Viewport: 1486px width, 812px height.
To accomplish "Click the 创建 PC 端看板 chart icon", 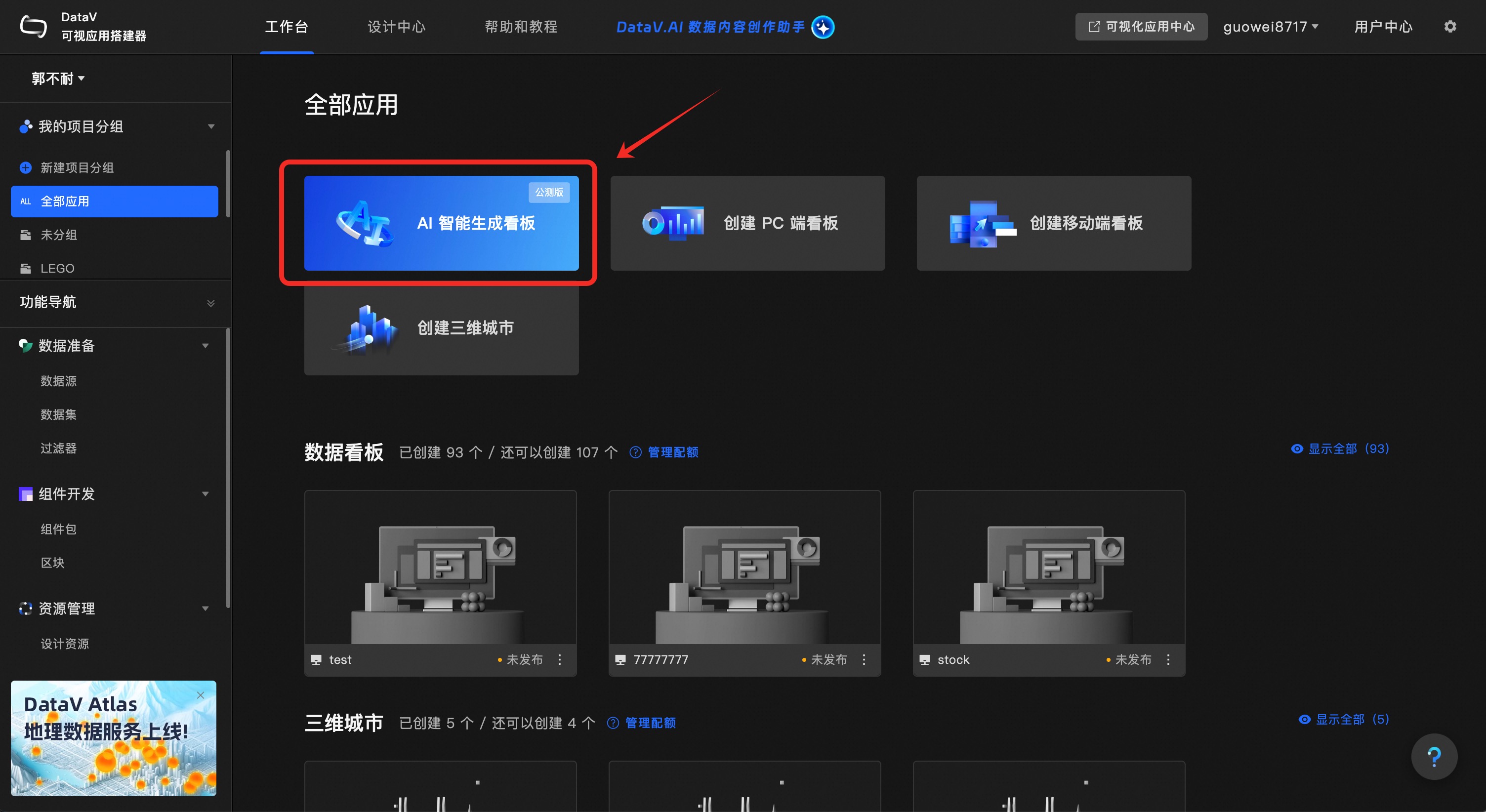I will pyautogui.click(x=673, y=223).
